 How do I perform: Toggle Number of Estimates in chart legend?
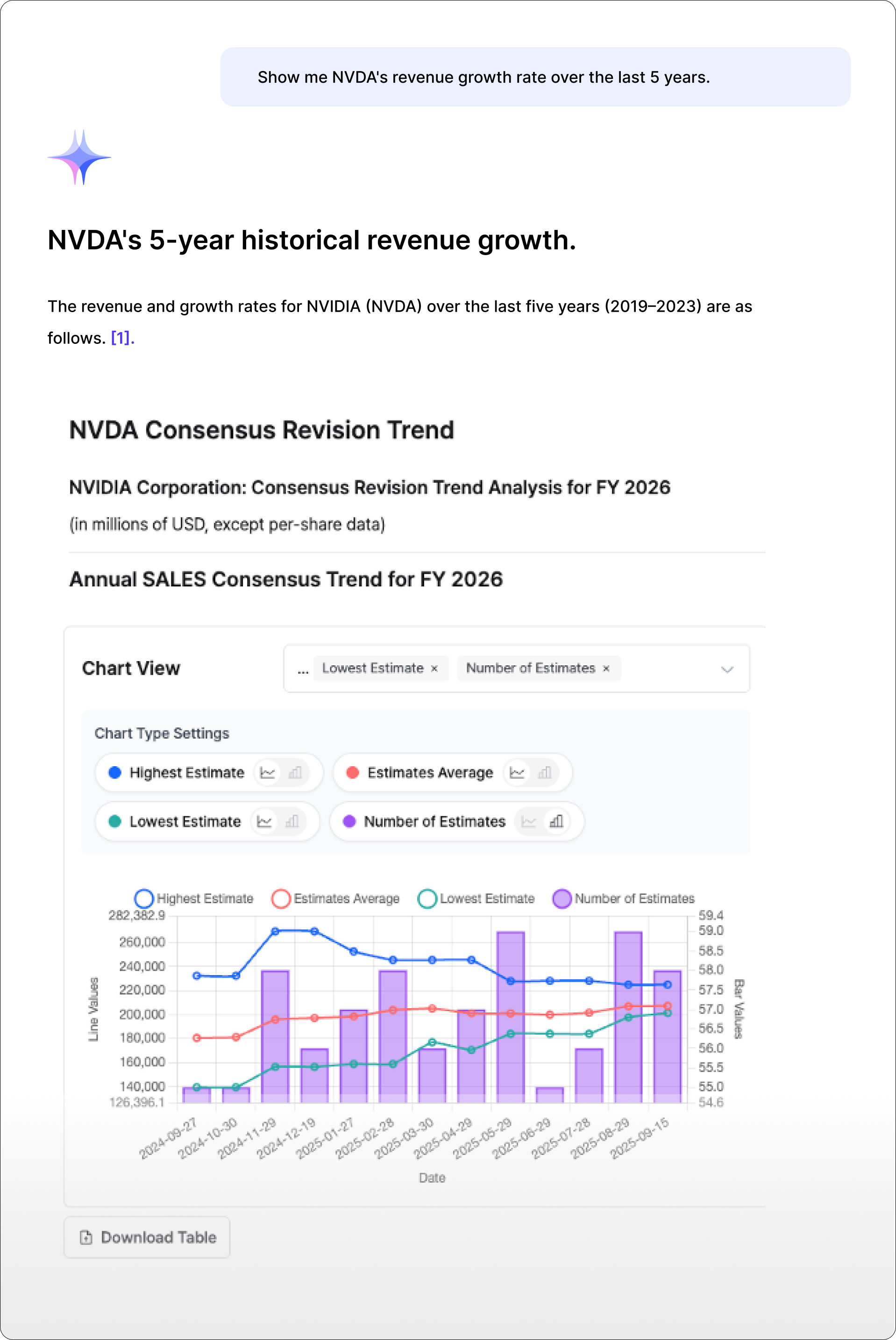[x=624, y=898]
